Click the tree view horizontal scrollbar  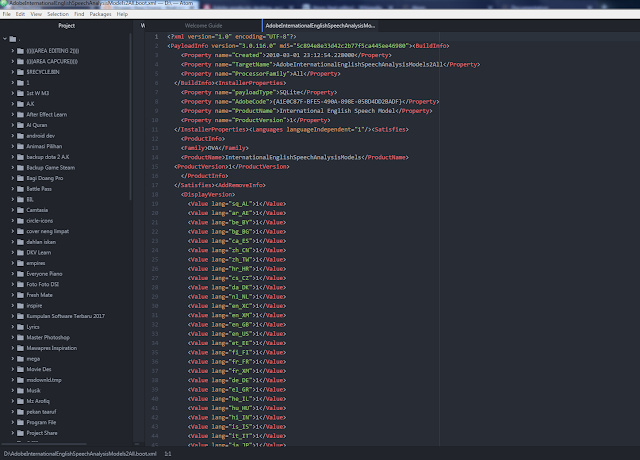point(44,444)
